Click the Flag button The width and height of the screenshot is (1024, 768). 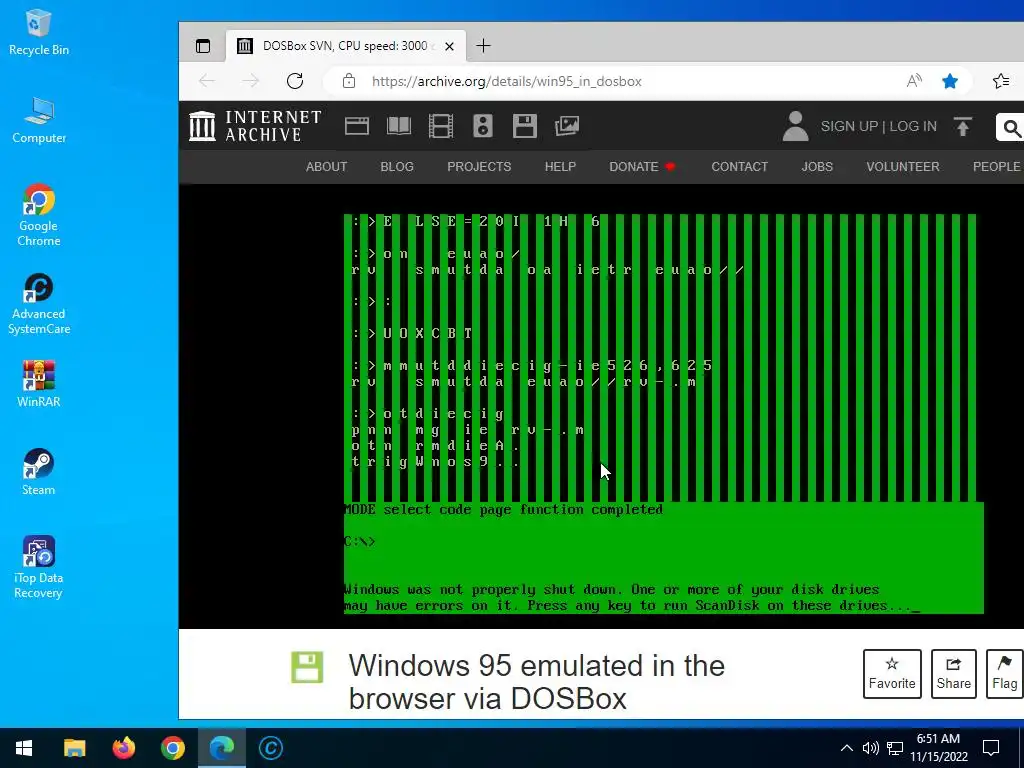(1004, 673)
